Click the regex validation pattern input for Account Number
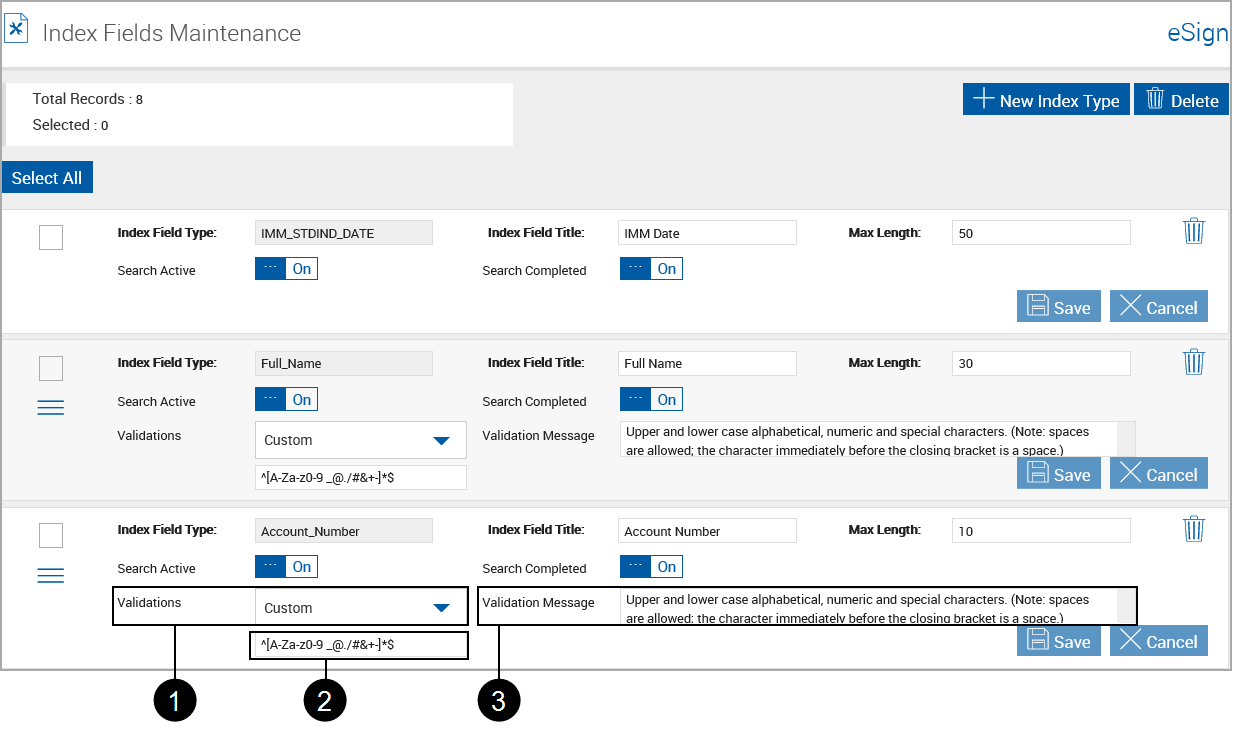Image resolution: width=1243 pixels, height=733 pixels. pyautogui.click(x=358, y=645)
